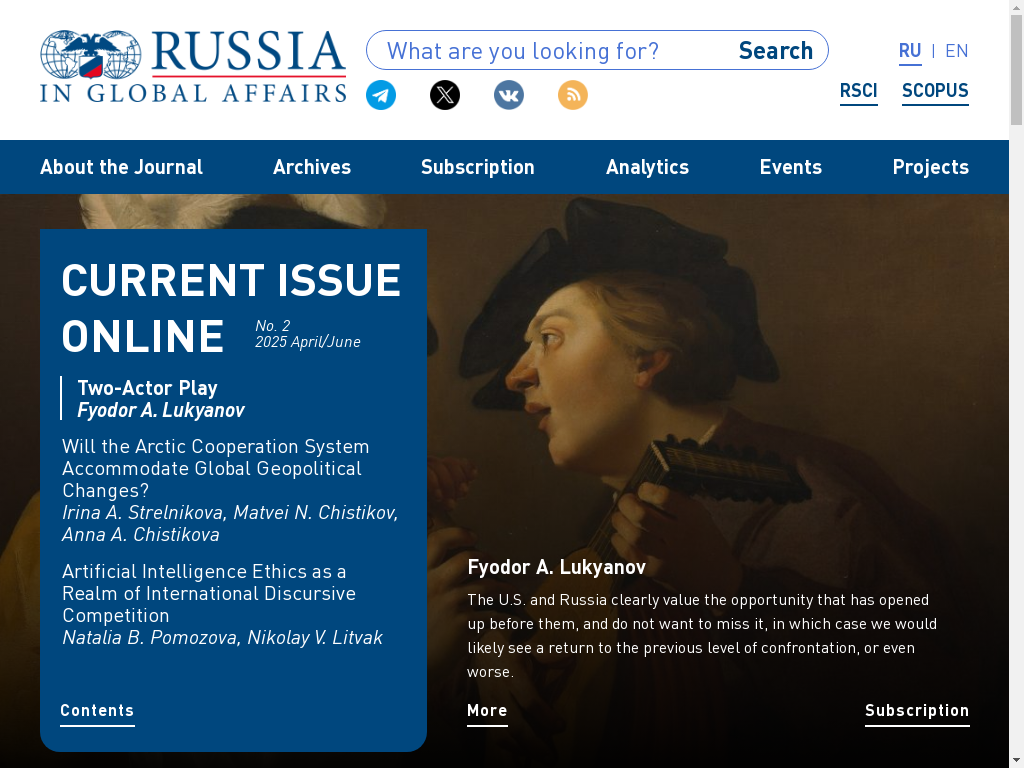This screenshot has width=1024, height=768.
Task: Open the RSS feed icon
Action: (573, 95)
